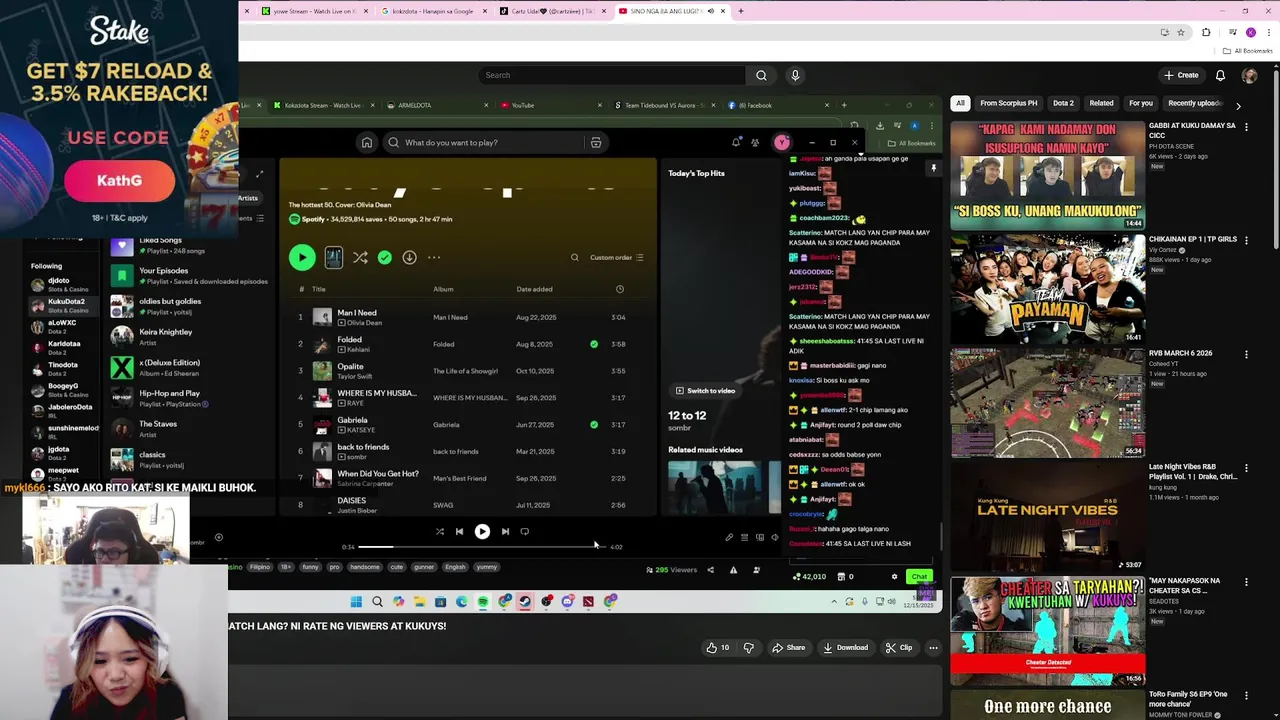Play the current song in bottom player

(x=482, y=532)
